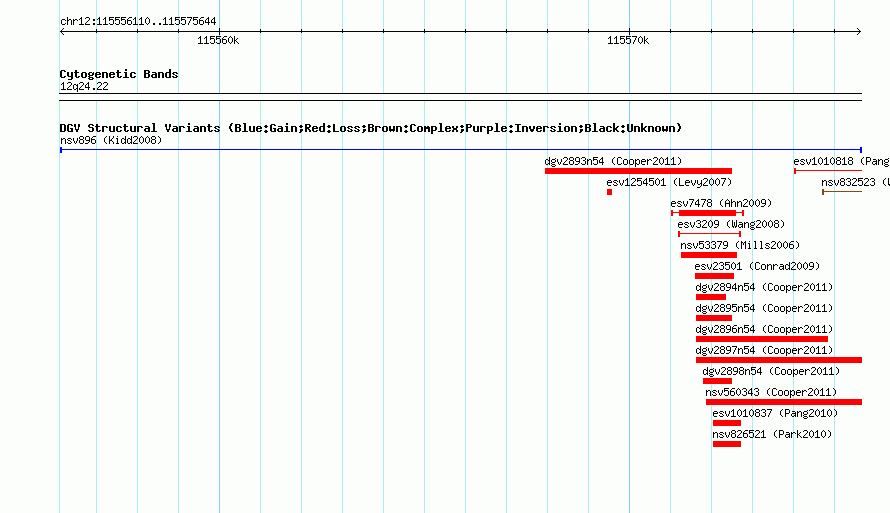Screen dimensions: 890x513
Task: Open the esv1010837 (Pang2010) label
Action: click(775, 413)
